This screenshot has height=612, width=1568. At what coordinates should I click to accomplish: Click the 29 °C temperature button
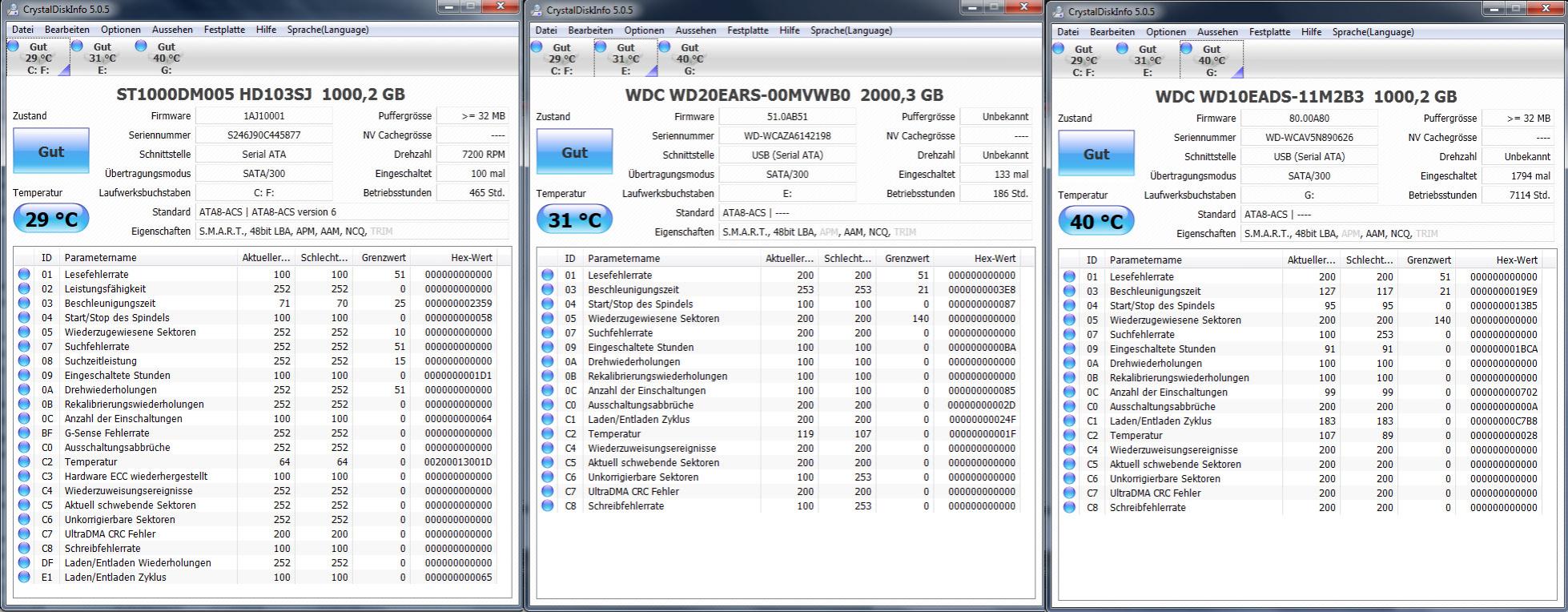(51, 219)
